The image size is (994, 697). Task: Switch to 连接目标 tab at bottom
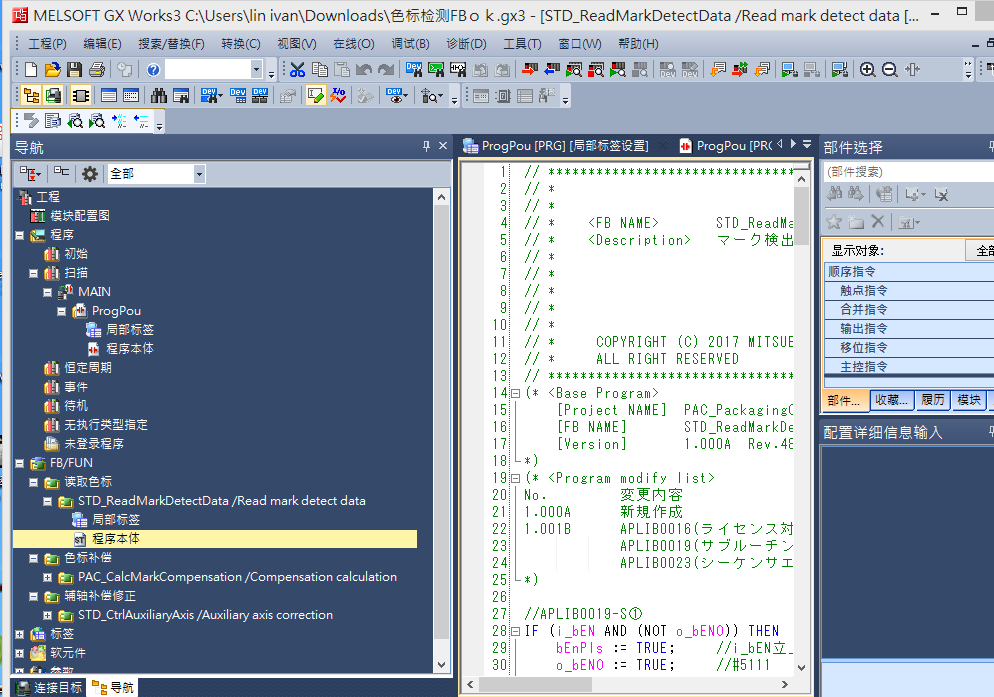click(46, 687)
